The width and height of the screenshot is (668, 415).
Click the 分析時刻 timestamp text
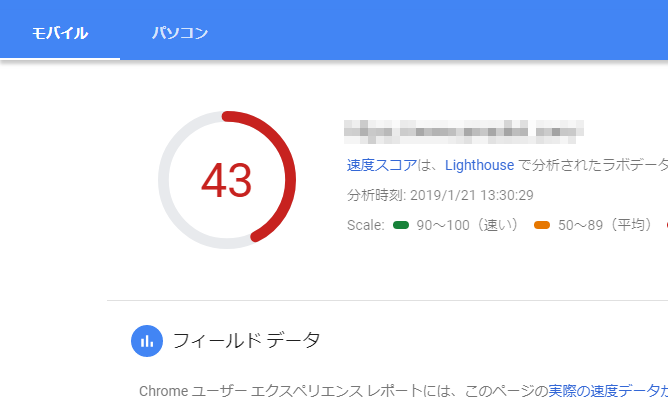(440, 195)
